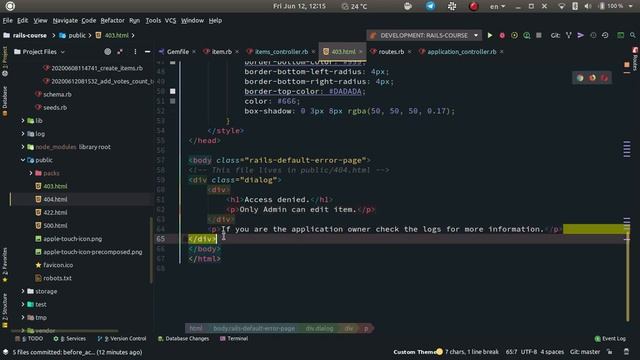The width and height of the screenshot is (640, 360).
Task: Open in Chrome browser preview icon
Action: pos(580,78)
